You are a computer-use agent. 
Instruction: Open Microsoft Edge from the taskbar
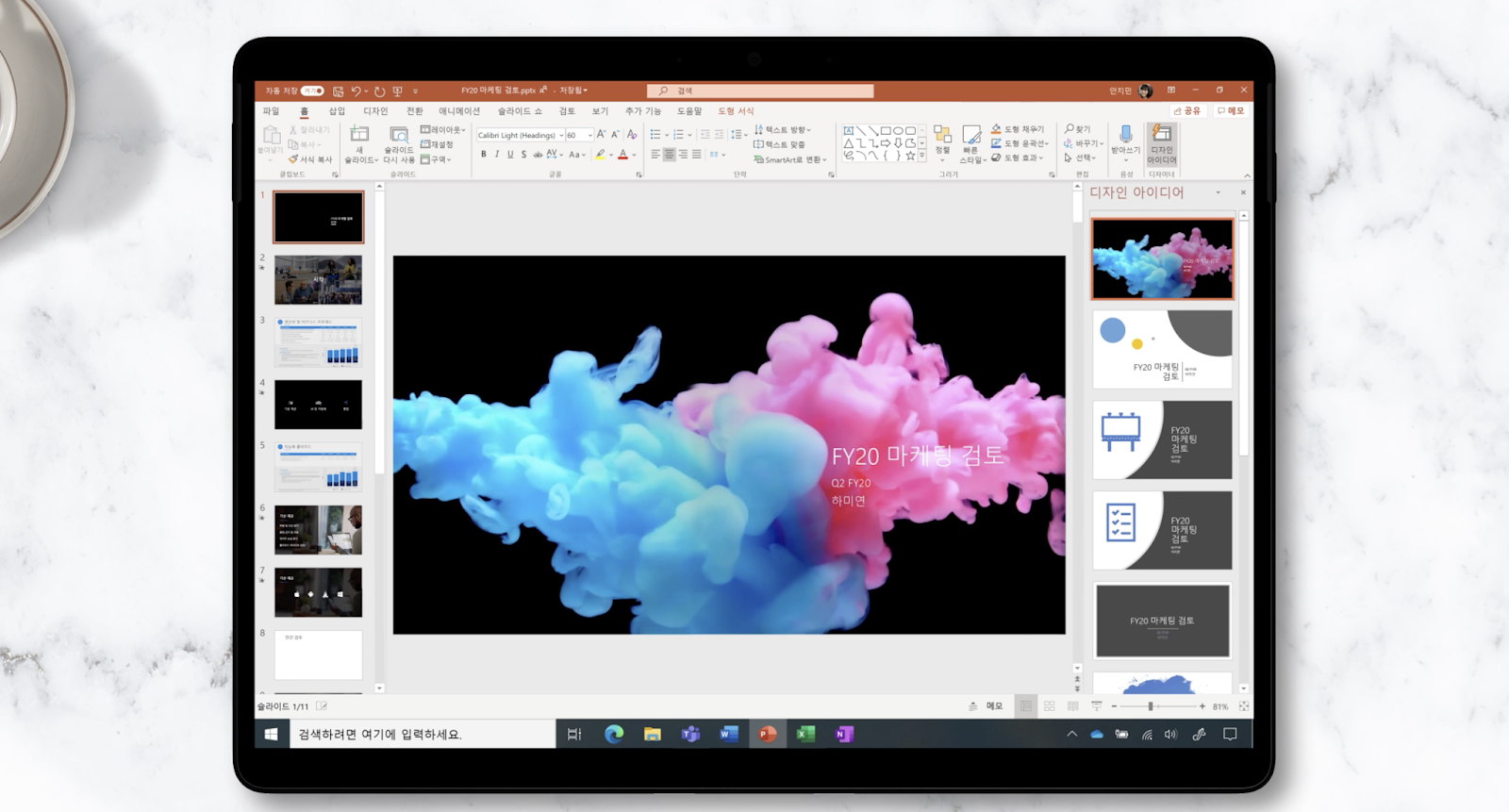pyautogui.click(x=614, y=734)
